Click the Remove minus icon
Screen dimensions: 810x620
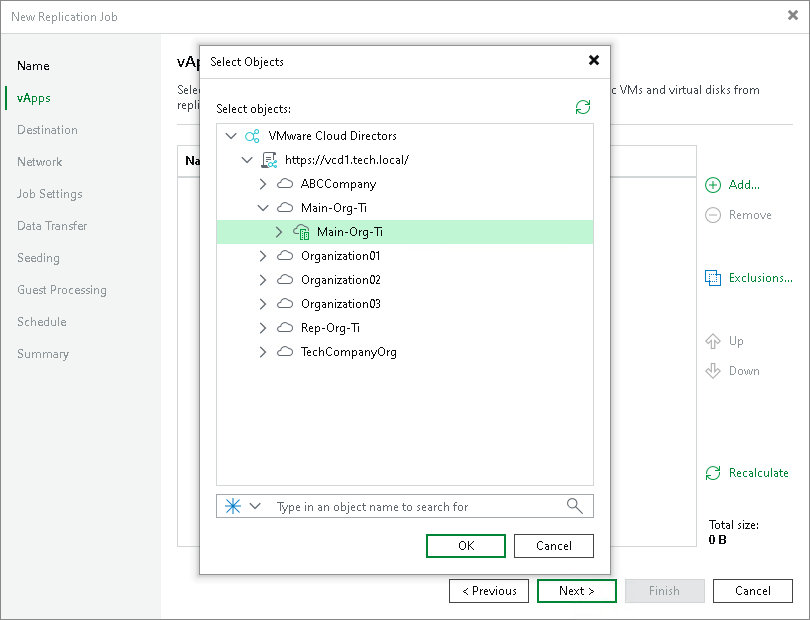tap(713, 215)
